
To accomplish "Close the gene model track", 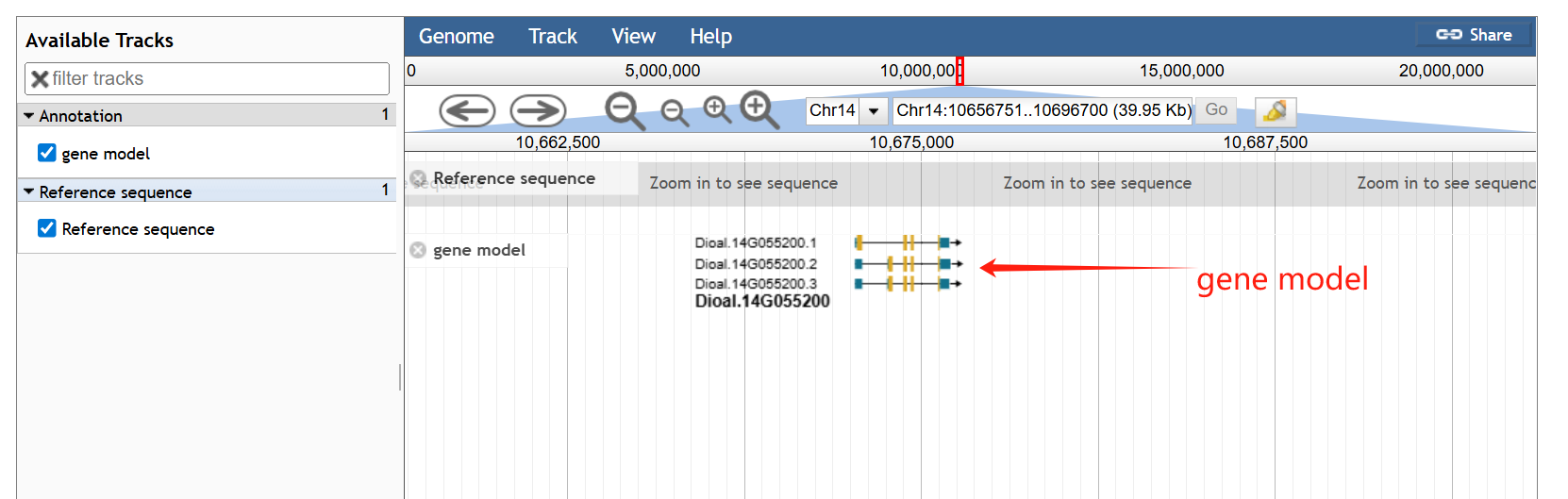I will pyautogui.click(x=418, y=250).
